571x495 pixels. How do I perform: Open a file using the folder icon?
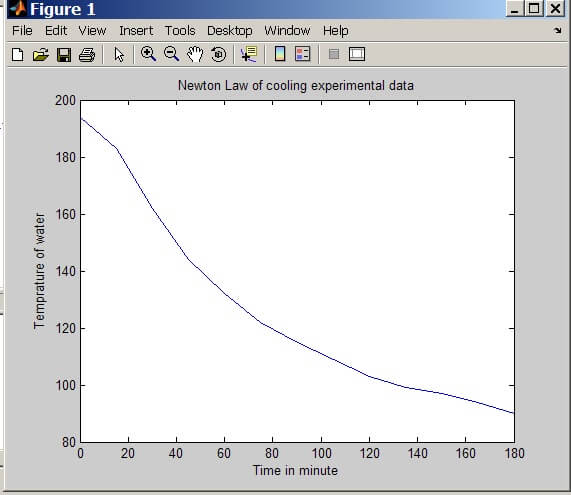click(x=40, y=55)
